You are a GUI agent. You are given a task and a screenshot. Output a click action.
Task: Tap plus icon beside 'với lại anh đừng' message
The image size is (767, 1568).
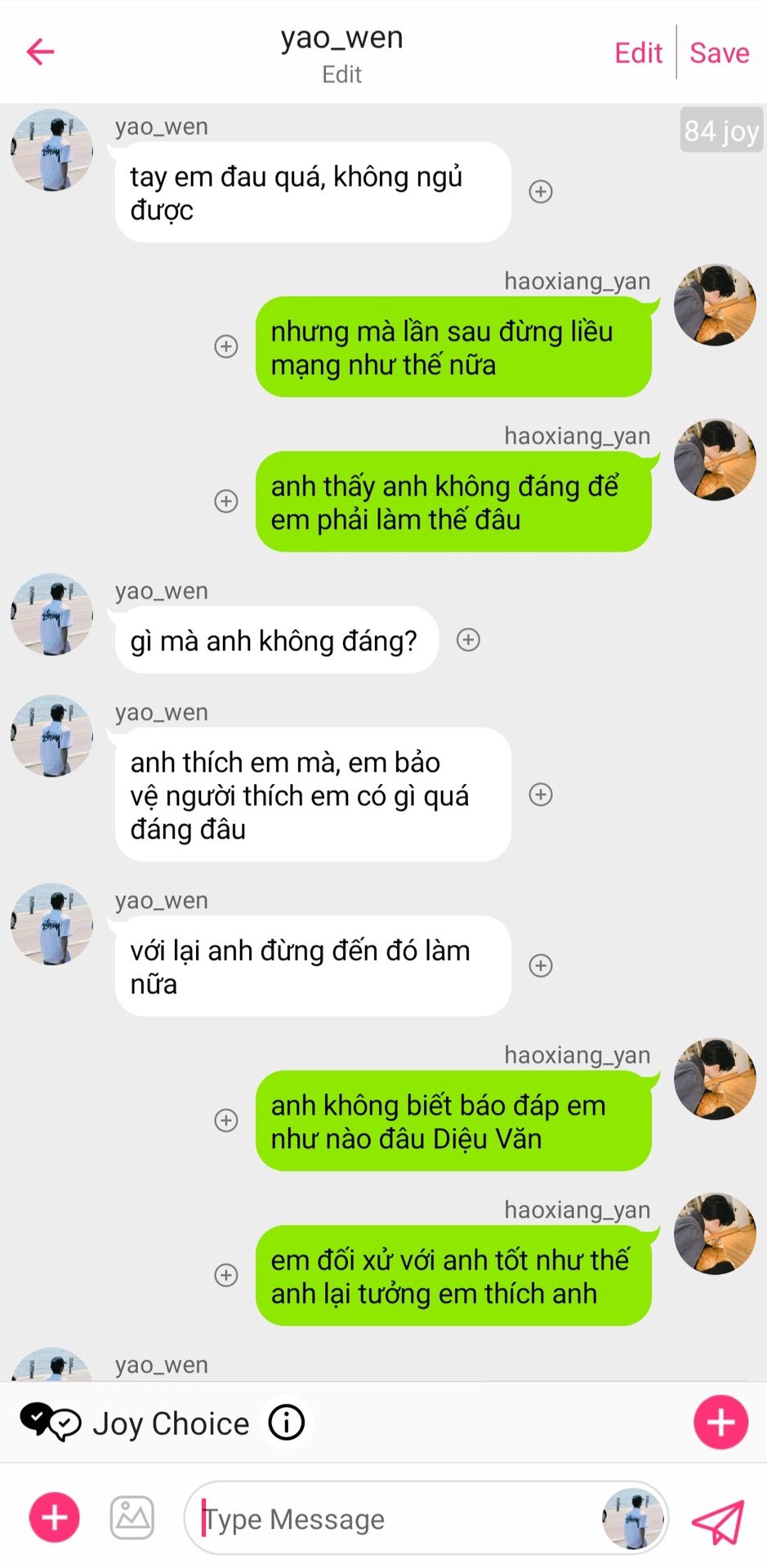(x=541, y=965)
